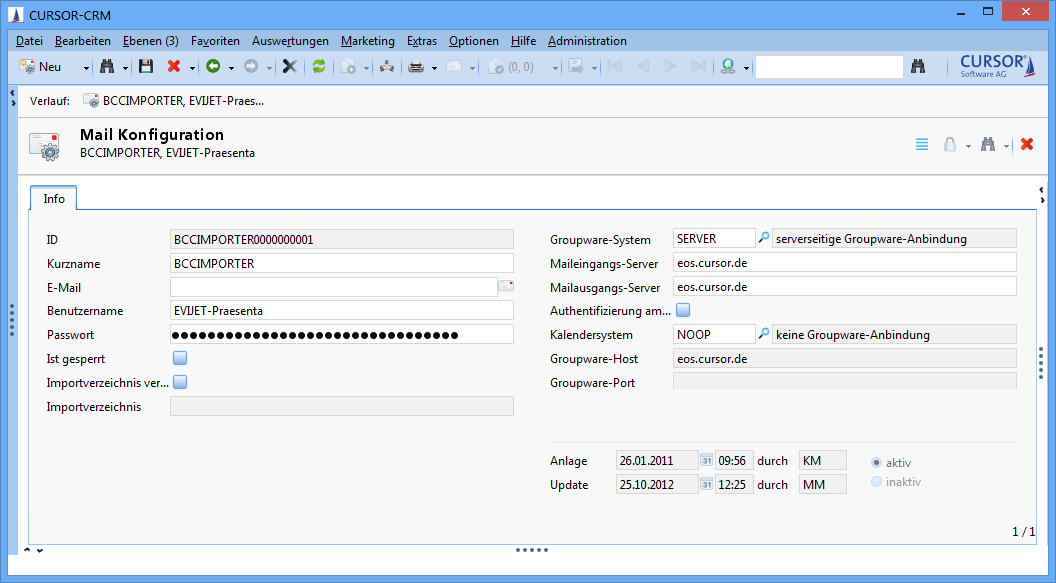Click the red X in Mail Konfiguration header

1026,145
